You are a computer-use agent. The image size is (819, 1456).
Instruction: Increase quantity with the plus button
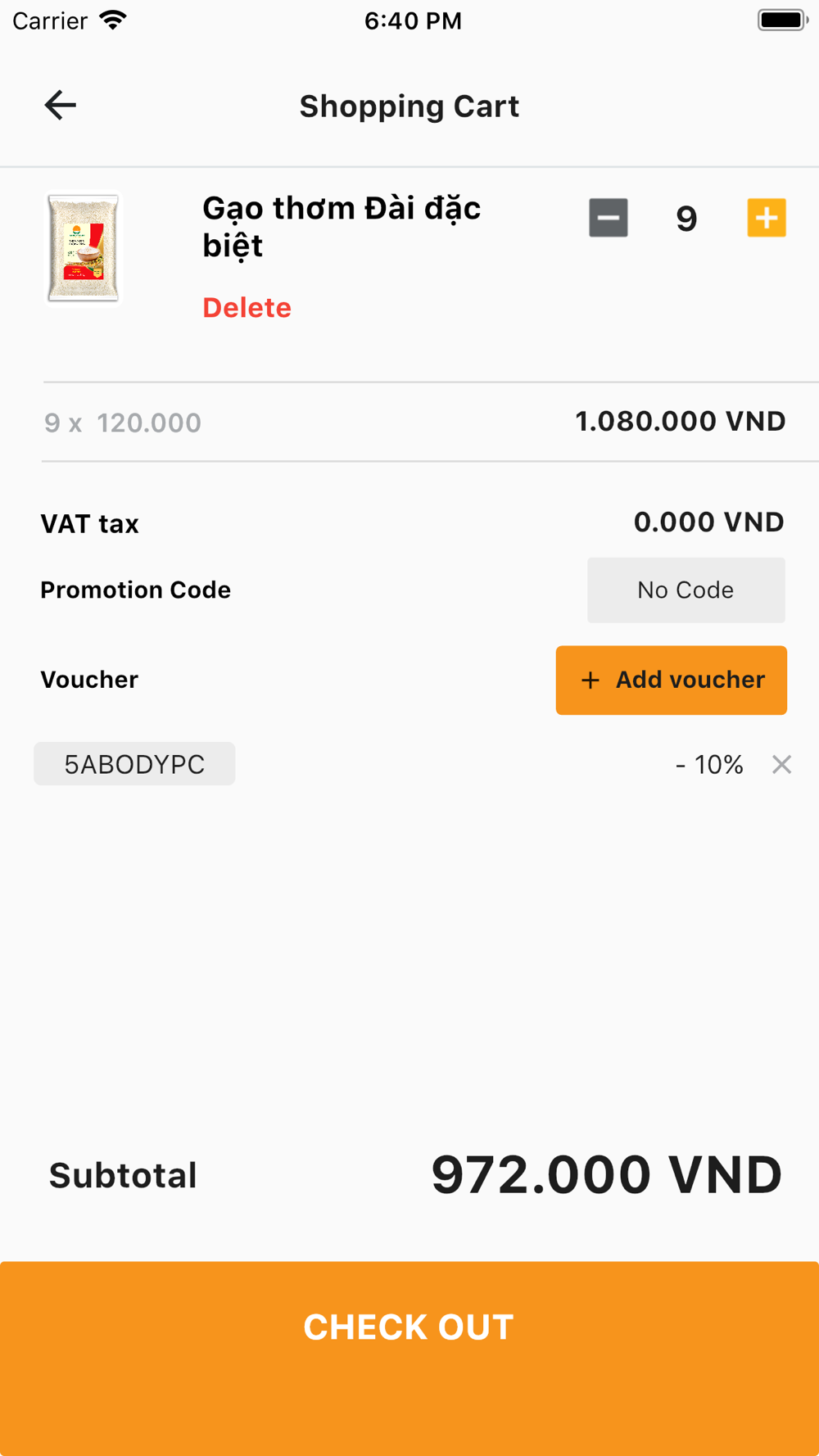pos(767,218)
